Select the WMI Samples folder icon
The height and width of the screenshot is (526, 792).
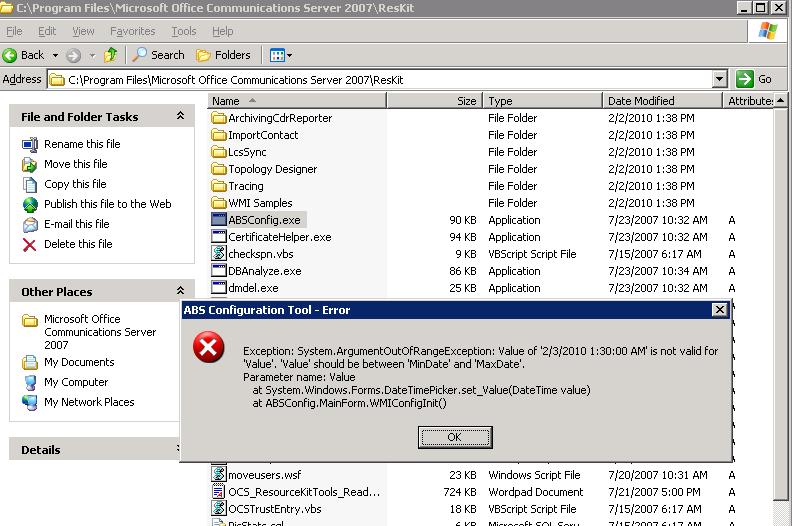pyautogui.click(x=219, y=203)
